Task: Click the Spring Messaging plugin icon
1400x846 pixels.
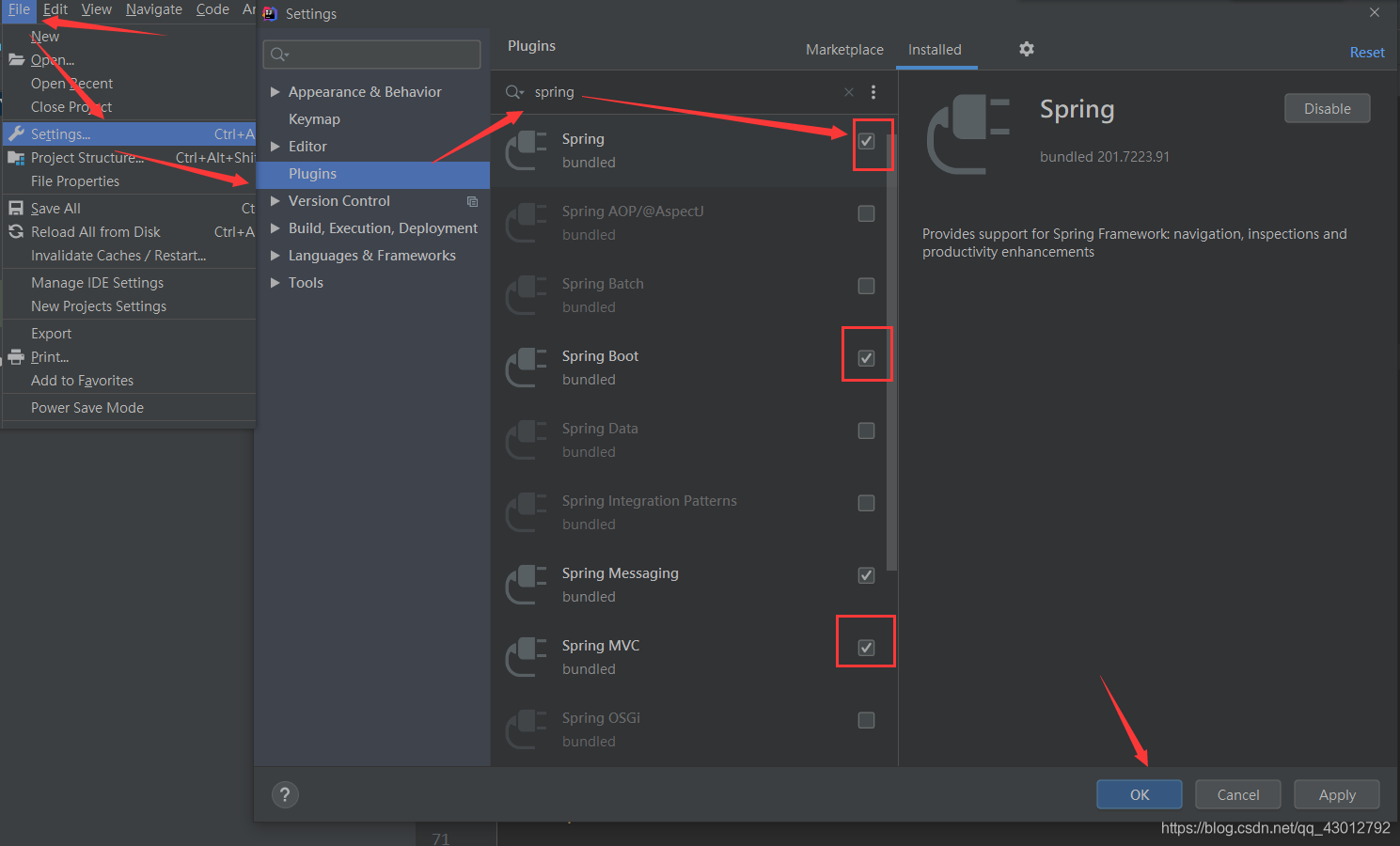Action: 527,585
